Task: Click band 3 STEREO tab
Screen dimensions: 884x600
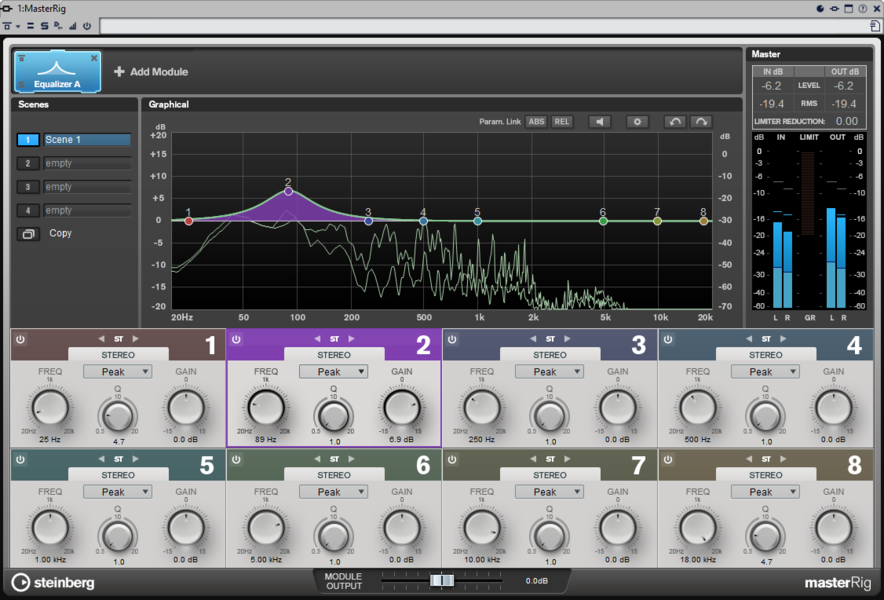Action: point(550,355)
